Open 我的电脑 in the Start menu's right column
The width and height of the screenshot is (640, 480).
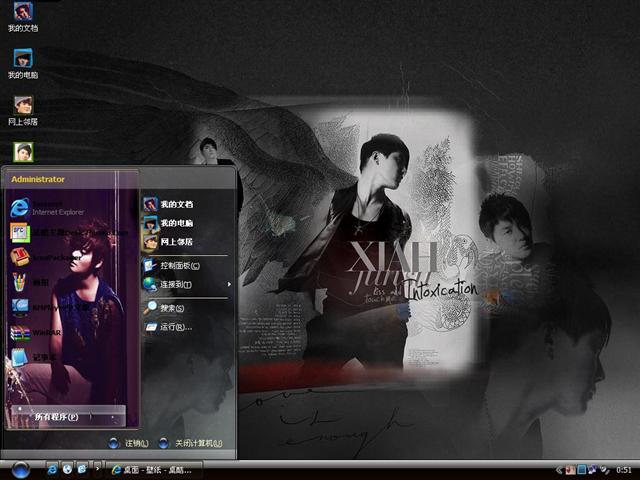click(x=168, y=223)
